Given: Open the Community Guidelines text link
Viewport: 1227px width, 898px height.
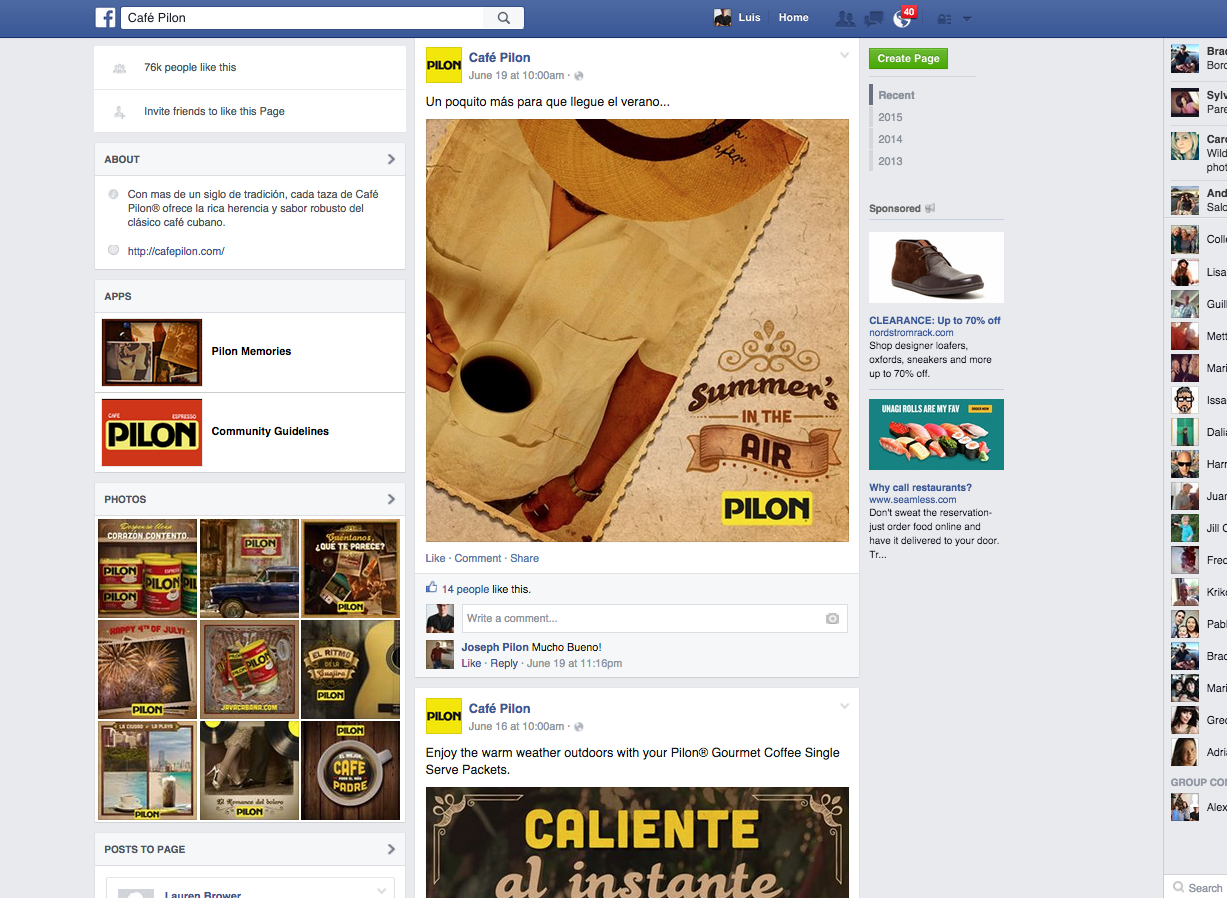Looking at the screenshot, I should pos(270,431).
